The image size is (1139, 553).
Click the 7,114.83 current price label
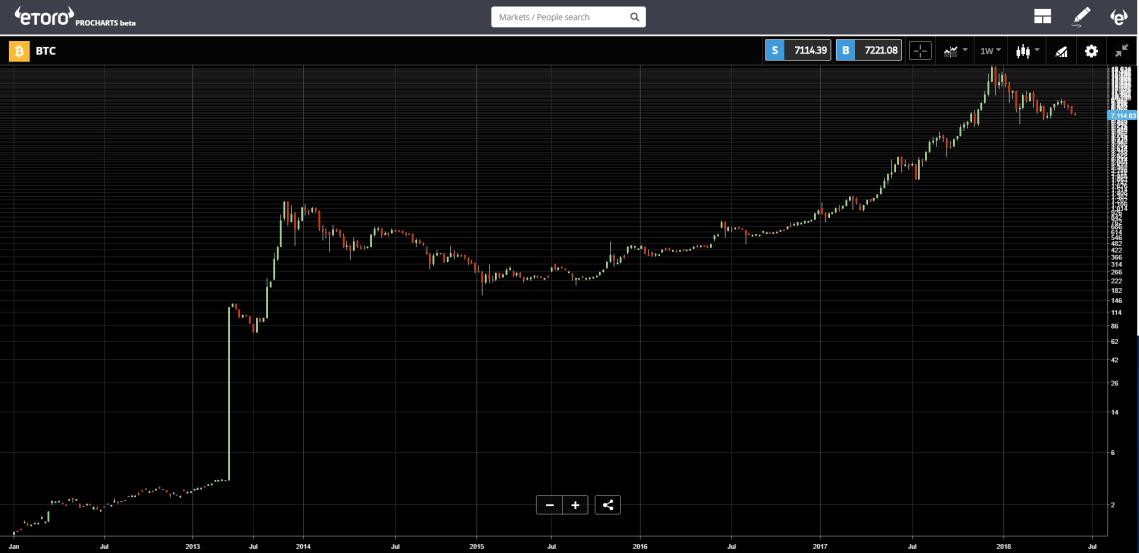point(1122,116)
